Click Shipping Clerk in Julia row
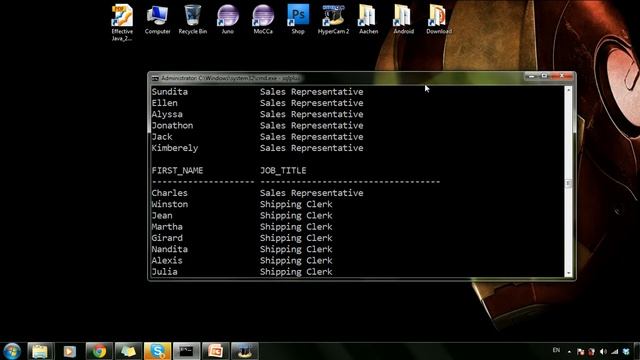 [x=296, y=272]
